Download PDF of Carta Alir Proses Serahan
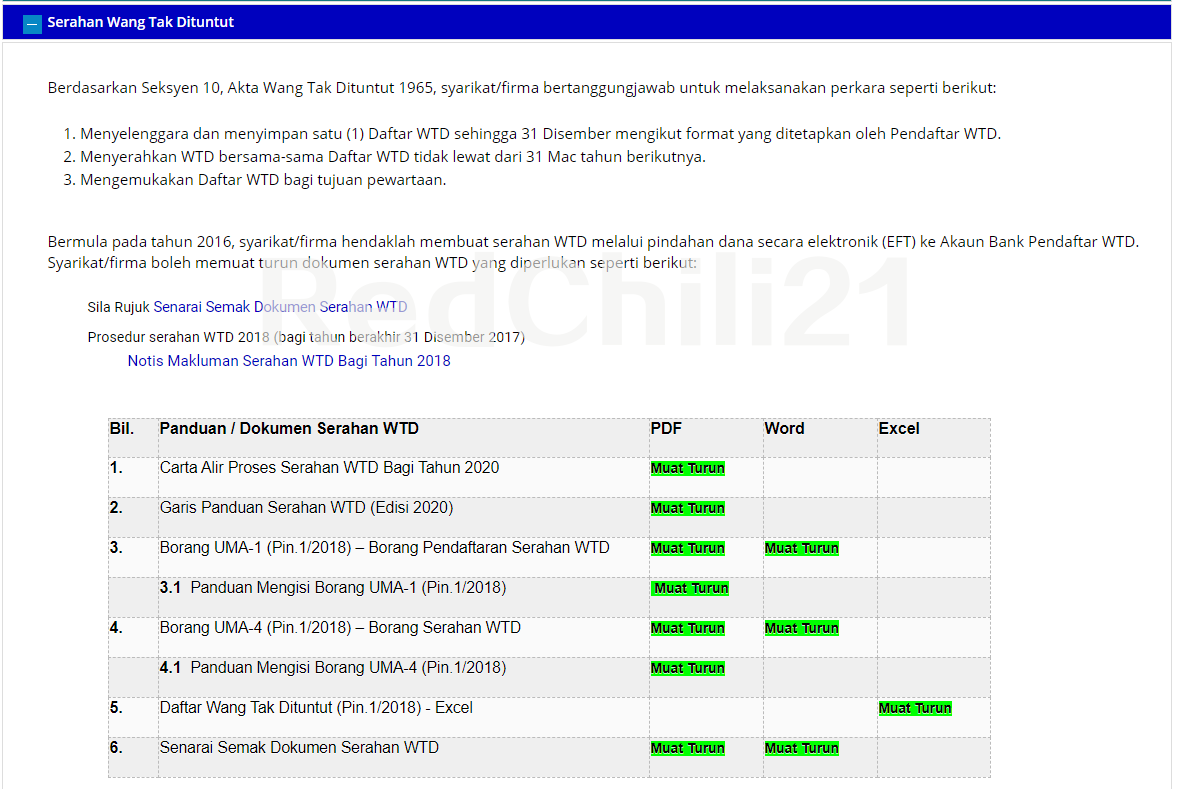This screenshot has height=789, width=1178. tap(688, 468)
